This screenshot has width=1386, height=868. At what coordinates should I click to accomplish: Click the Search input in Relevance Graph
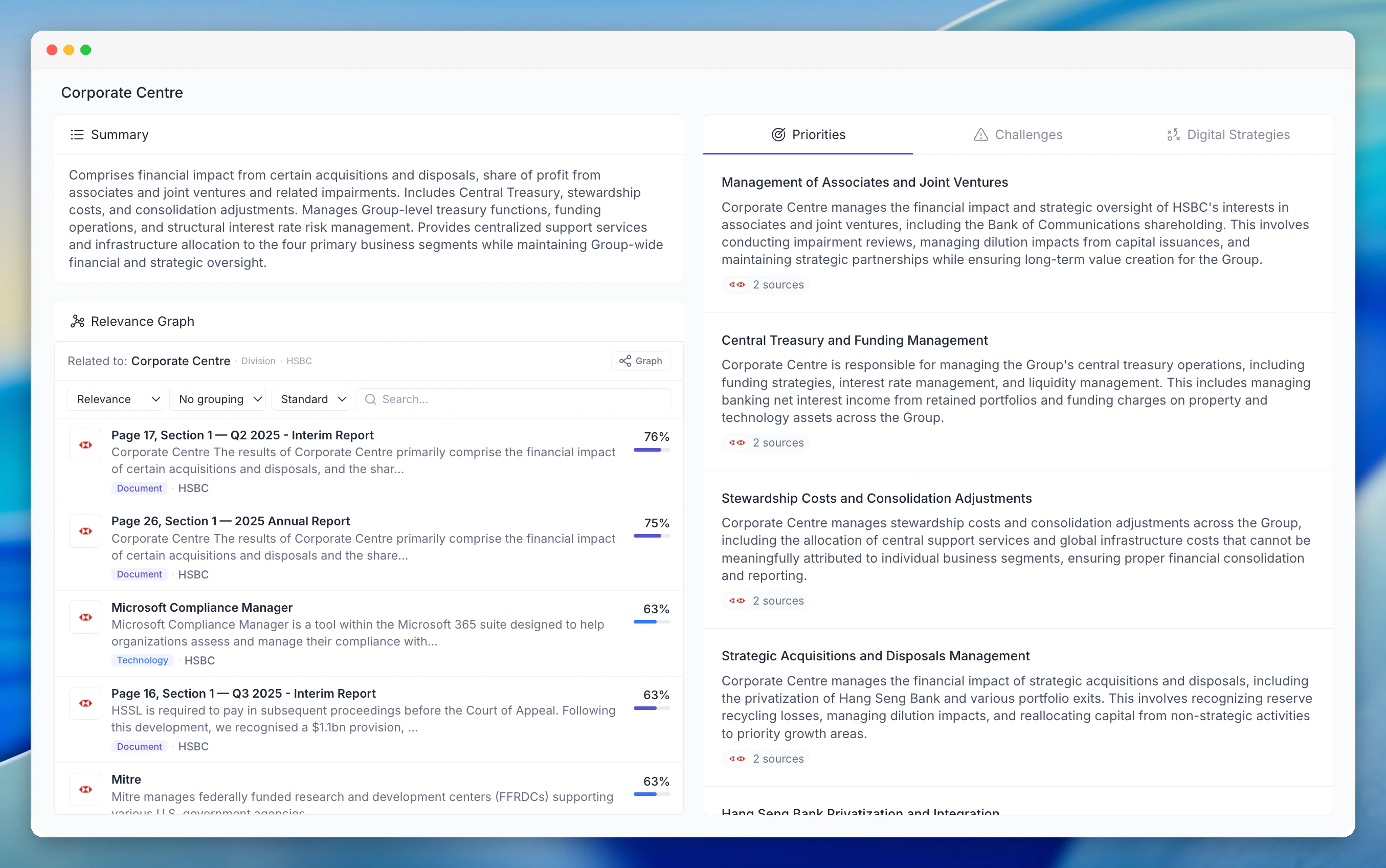point(513,399)
